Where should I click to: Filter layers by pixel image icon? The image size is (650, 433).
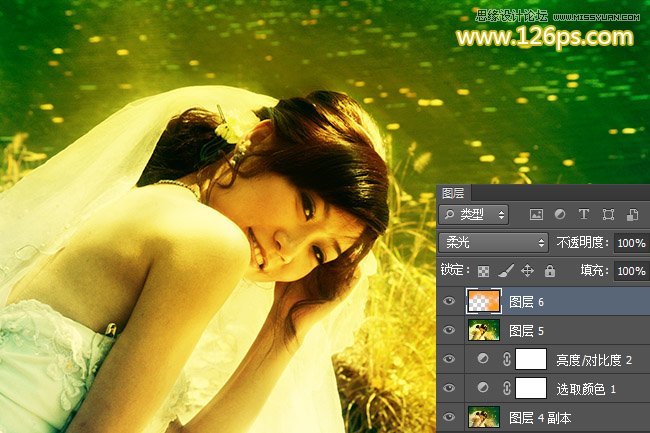(536, 214)
